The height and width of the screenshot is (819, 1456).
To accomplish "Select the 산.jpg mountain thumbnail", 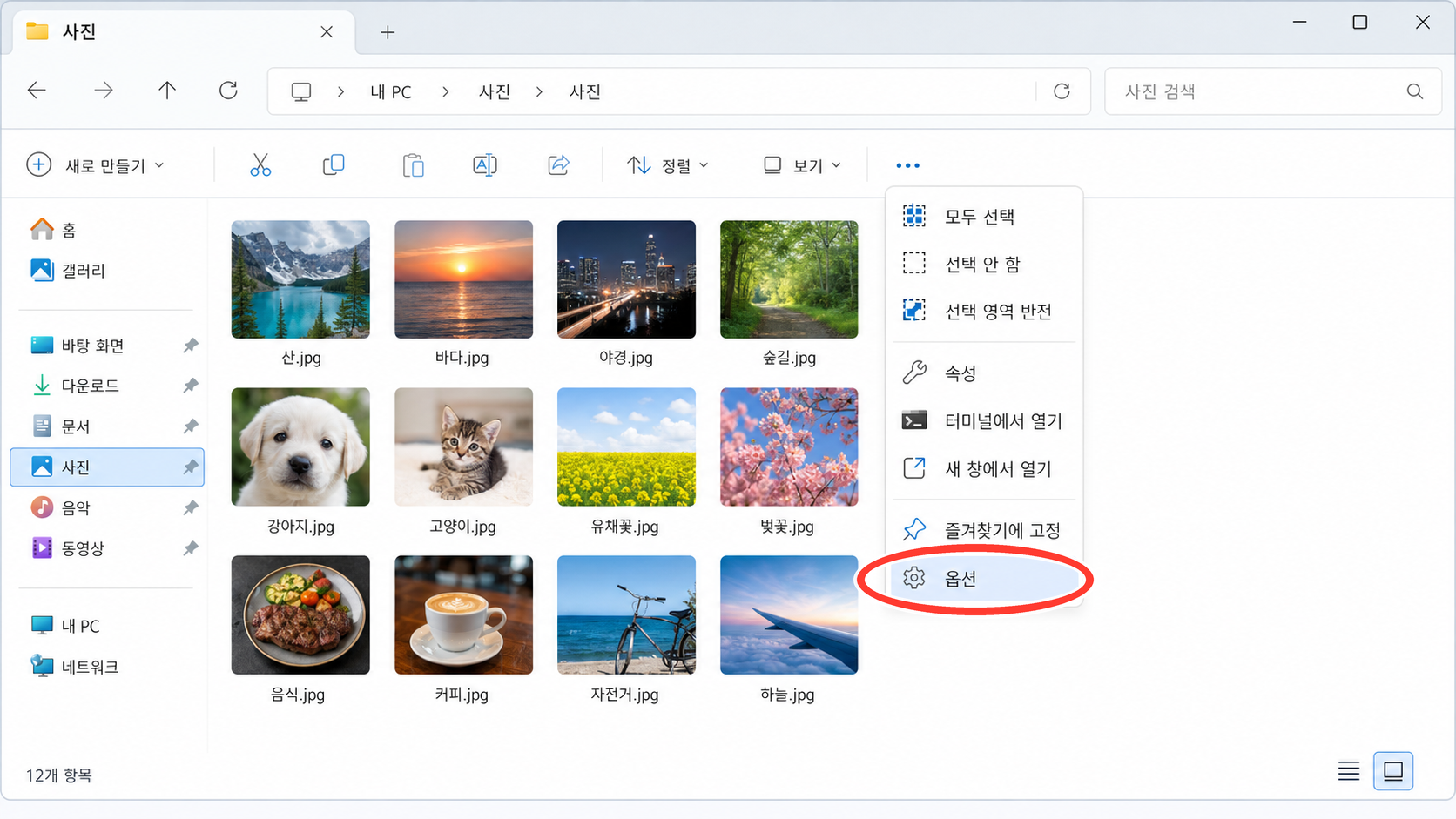I will click(300, 279).
